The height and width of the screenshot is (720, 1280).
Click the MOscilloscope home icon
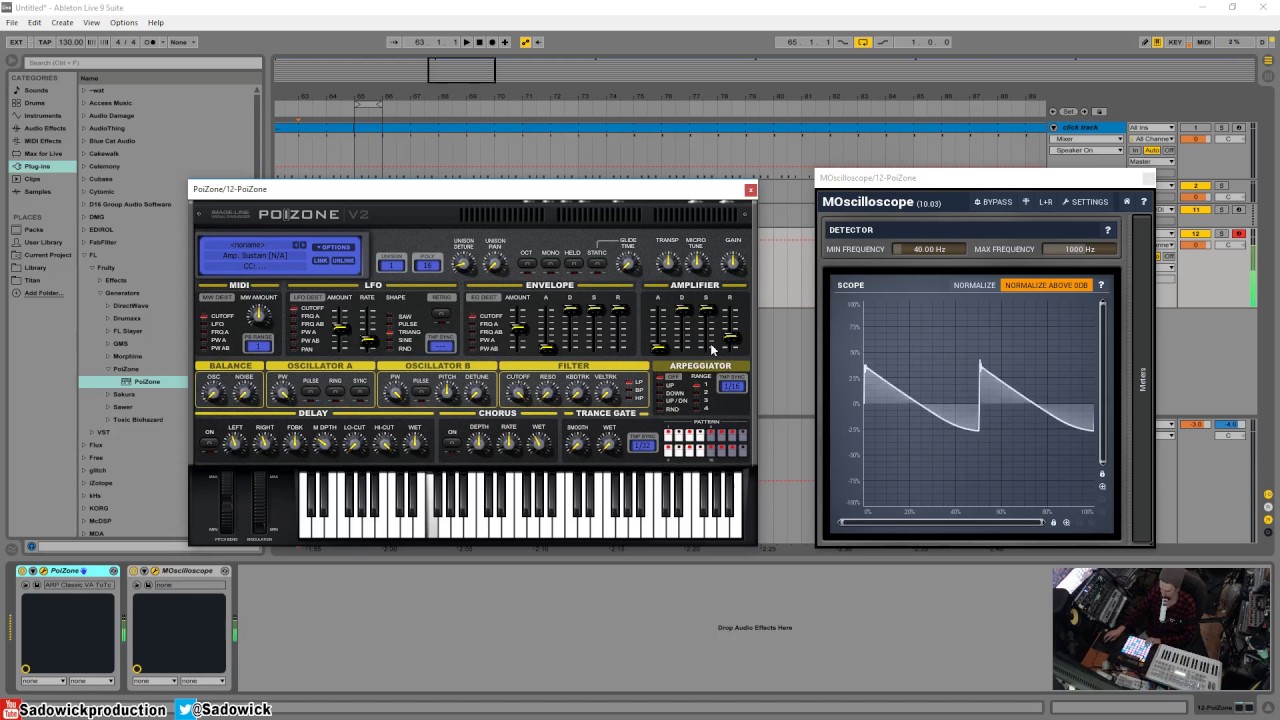point(1127,202)
